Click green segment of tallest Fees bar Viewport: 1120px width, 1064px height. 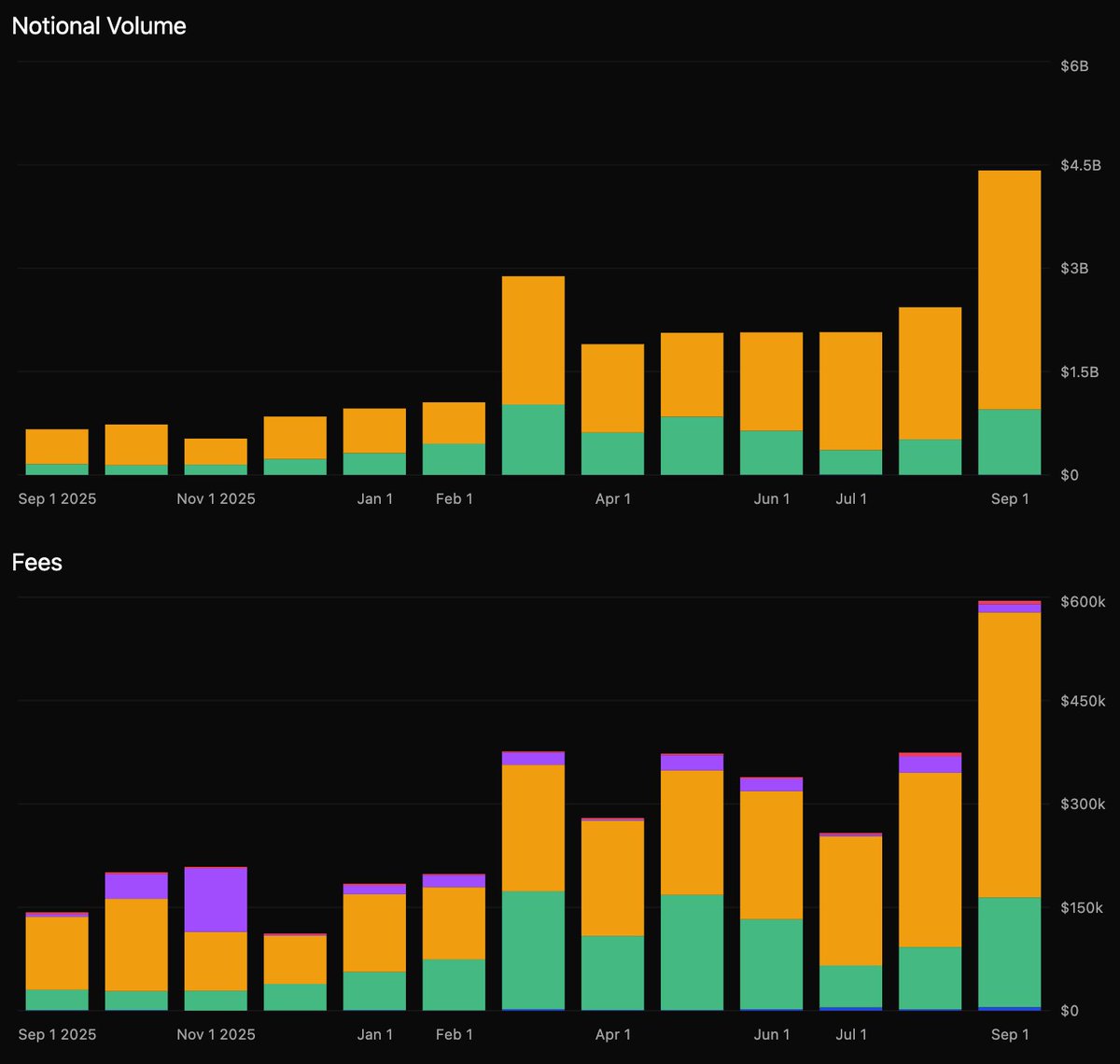click(1009, 952)
